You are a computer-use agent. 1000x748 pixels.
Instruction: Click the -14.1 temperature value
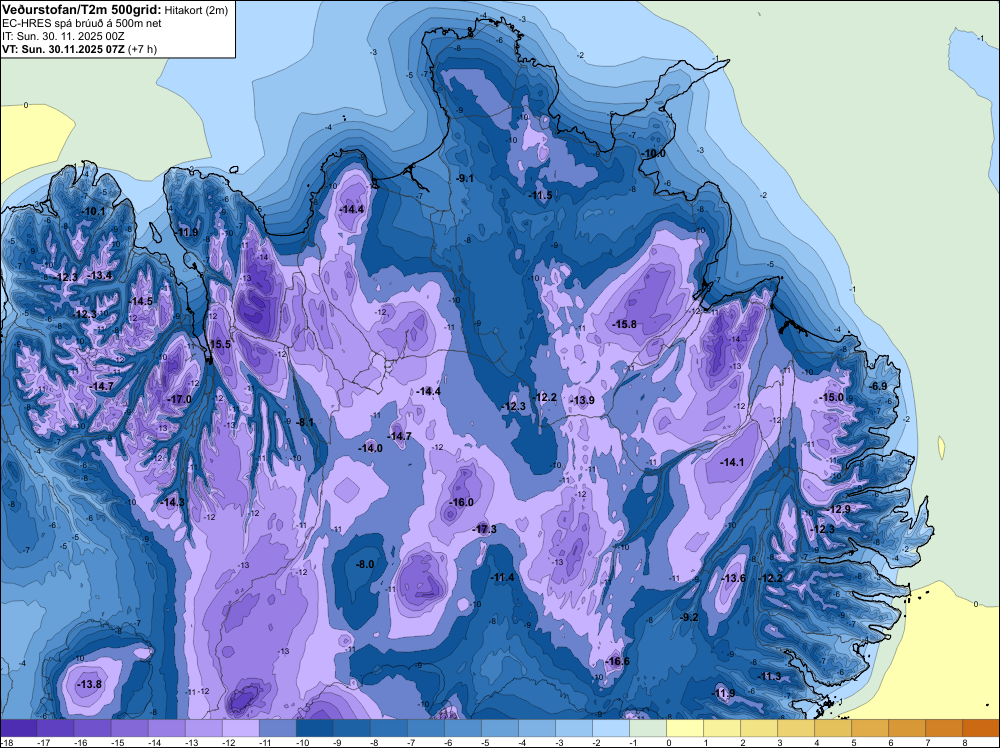pos(732,462)
